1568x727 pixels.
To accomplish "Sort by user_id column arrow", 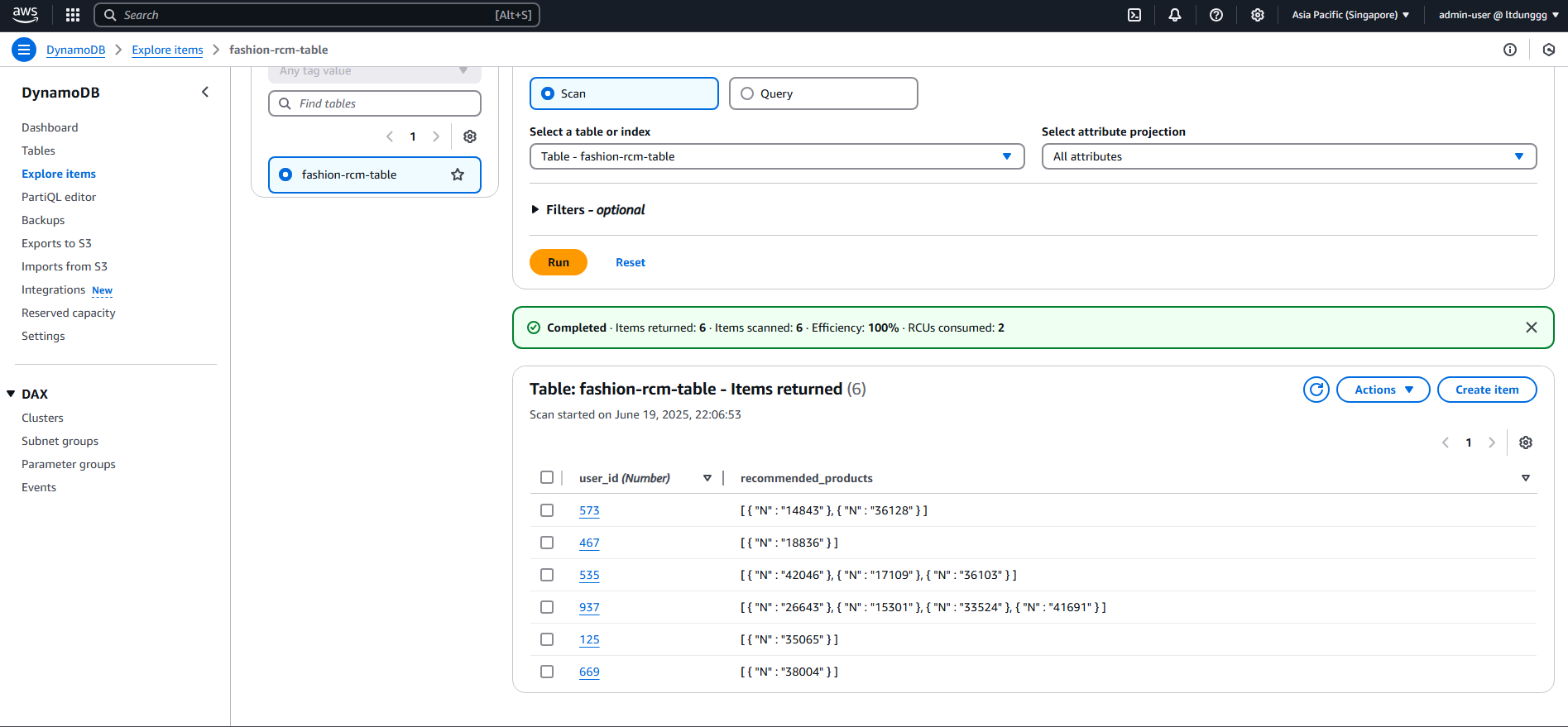I will pyautogui.click(x=707, y=478).
